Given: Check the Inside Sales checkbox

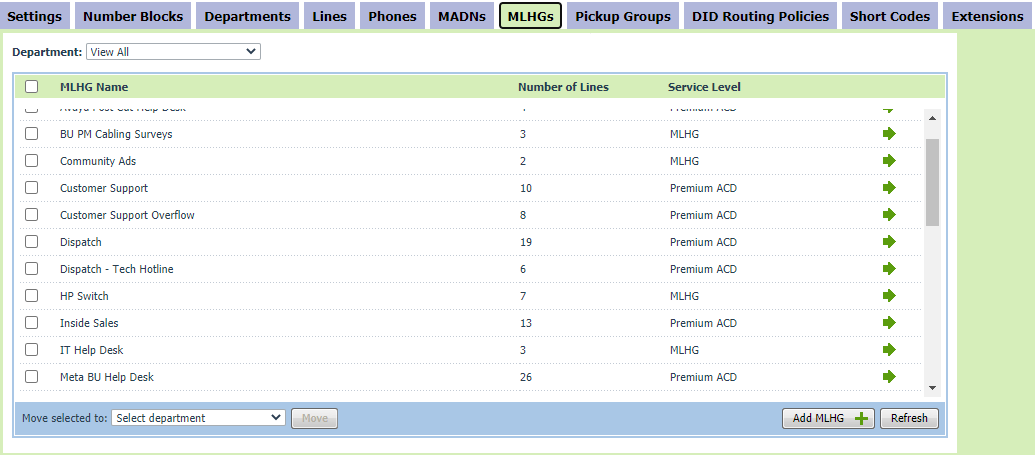Looking at the screenshot, I should pos(32,323).
